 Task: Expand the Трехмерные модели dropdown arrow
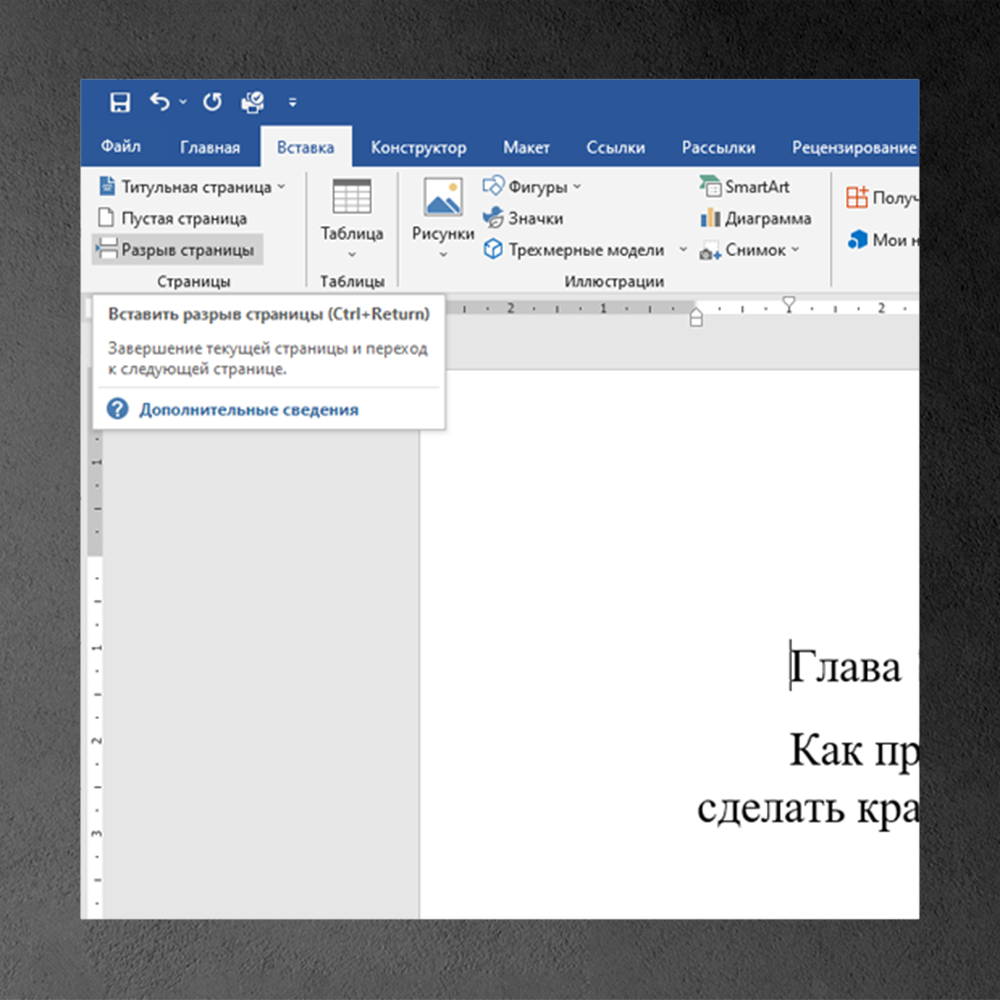point(683,249)
